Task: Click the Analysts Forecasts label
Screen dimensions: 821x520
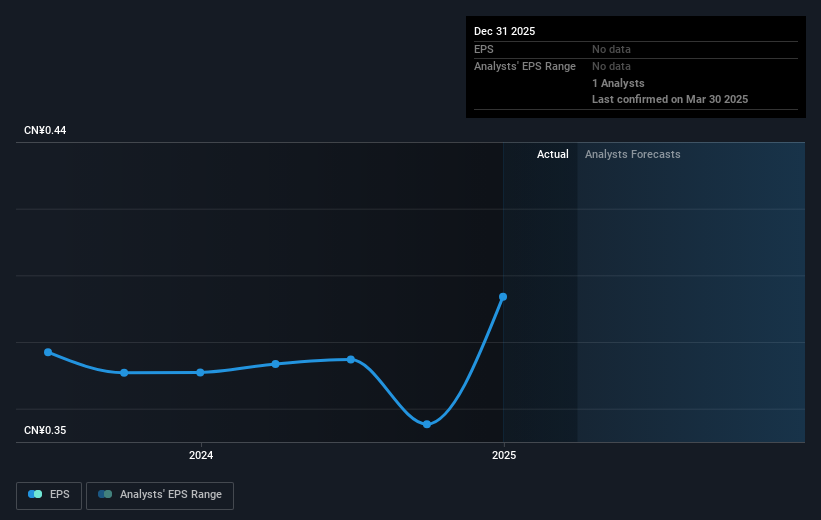Action: tap(633, 154)
